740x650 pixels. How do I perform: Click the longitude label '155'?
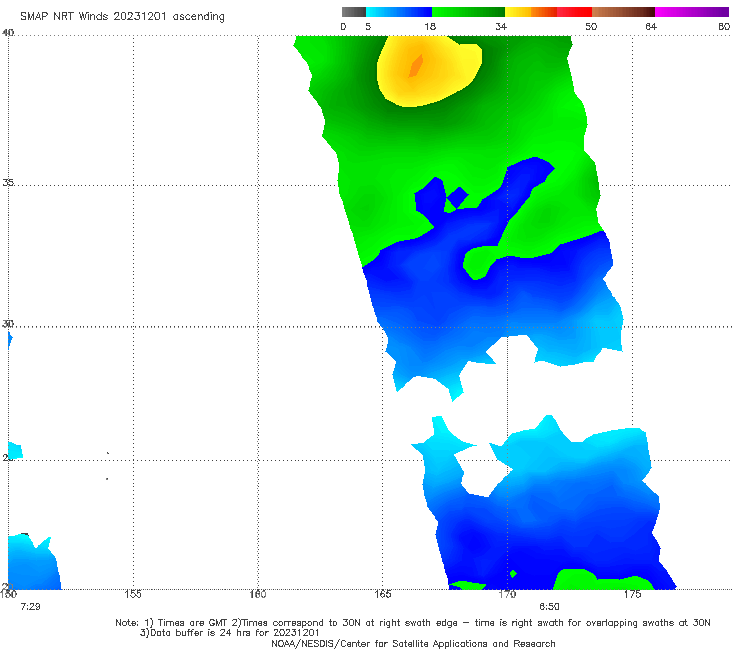[x=133, y=594]
